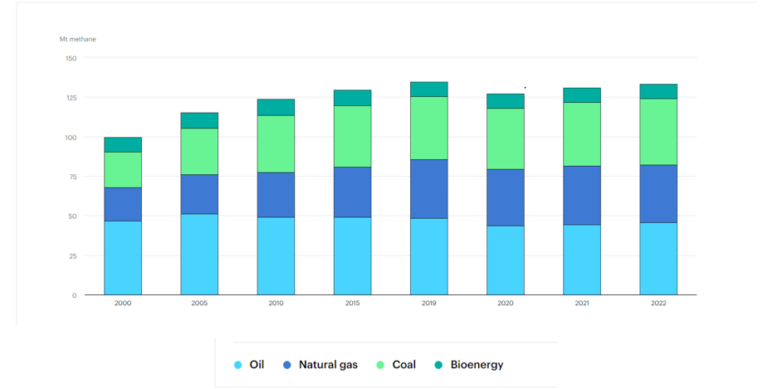The height and width of the screenshot is (389, 768).
Task: Click the Bioenergy segment of 2021 bar
Action: [582, 96]
